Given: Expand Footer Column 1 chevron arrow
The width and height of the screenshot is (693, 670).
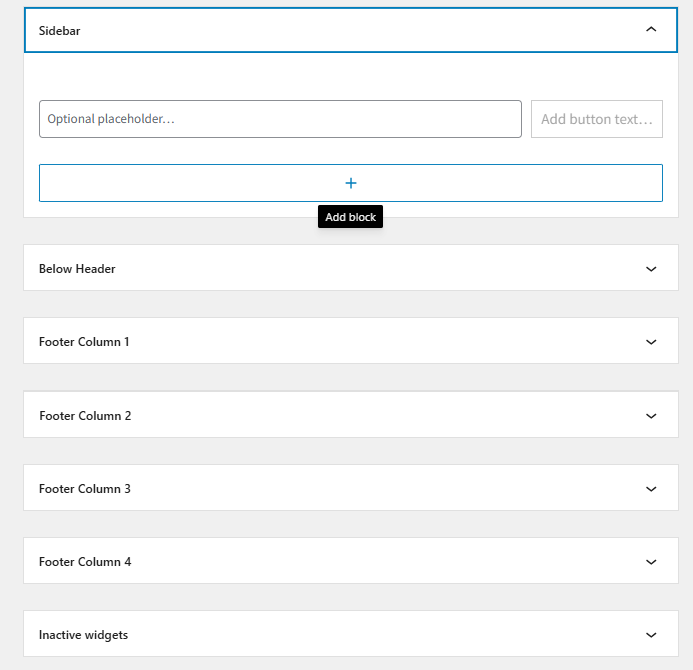Looking at the screenshot, I should tap(651, 342).
